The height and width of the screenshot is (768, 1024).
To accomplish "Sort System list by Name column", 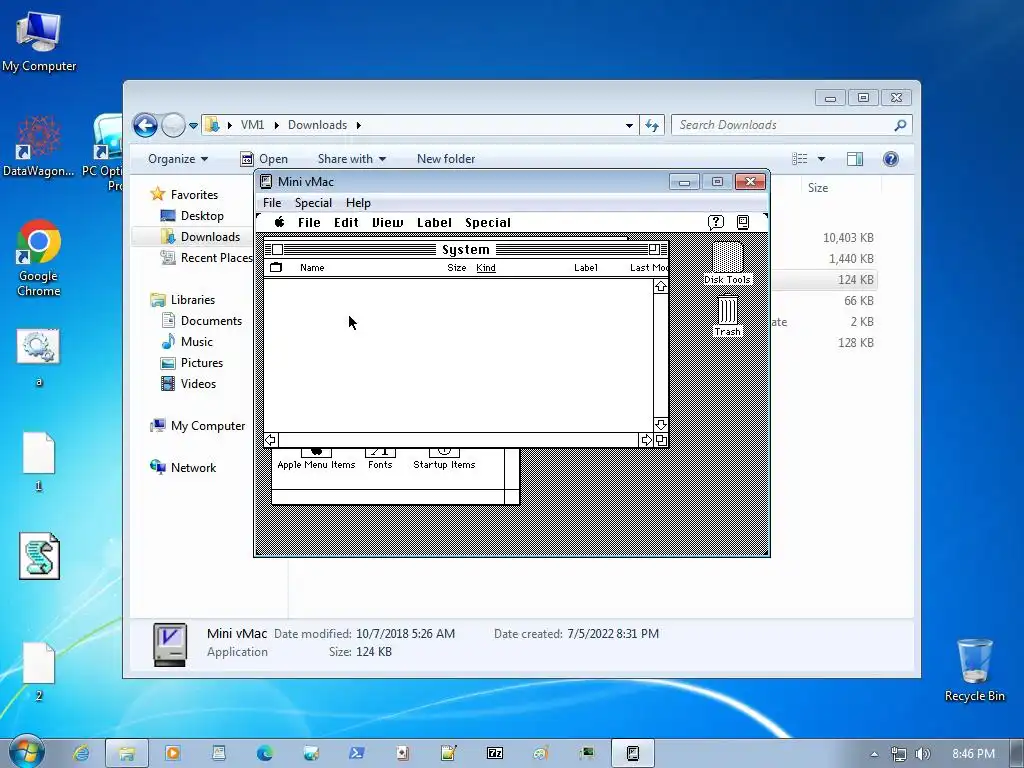I will tap(312, 267).
